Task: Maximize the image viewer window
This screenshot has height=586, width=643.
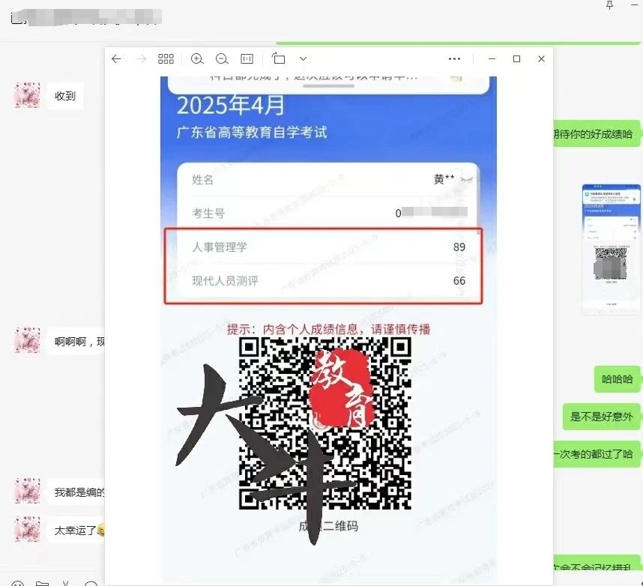Action: [x=517, y=59]
